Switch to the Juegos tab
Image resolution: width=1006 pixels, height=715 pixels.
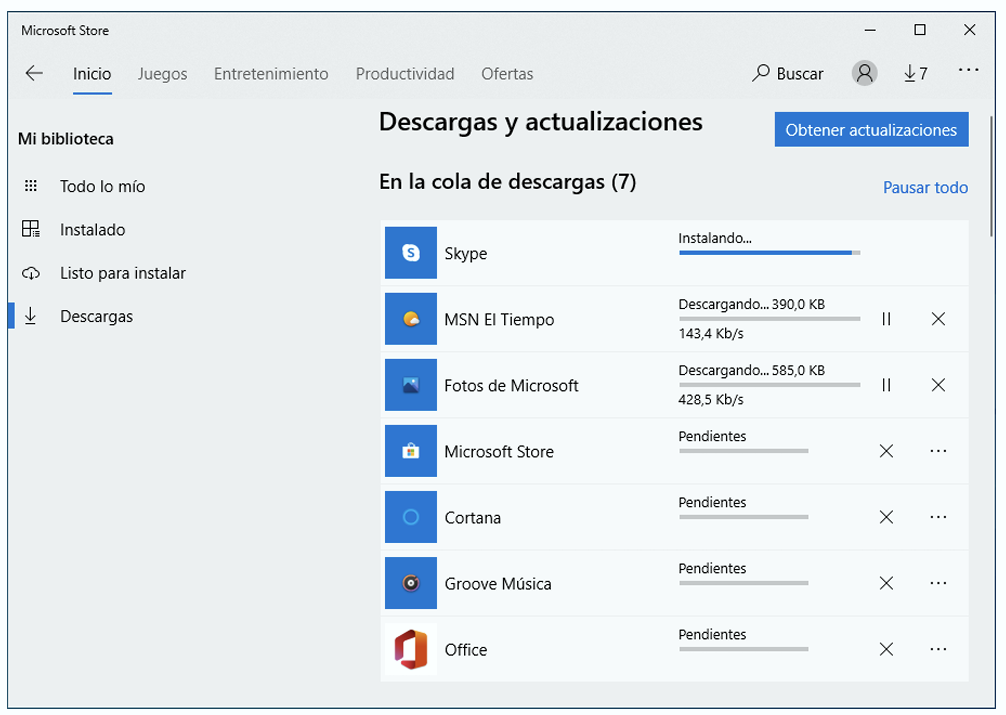(x=162, y=74)
